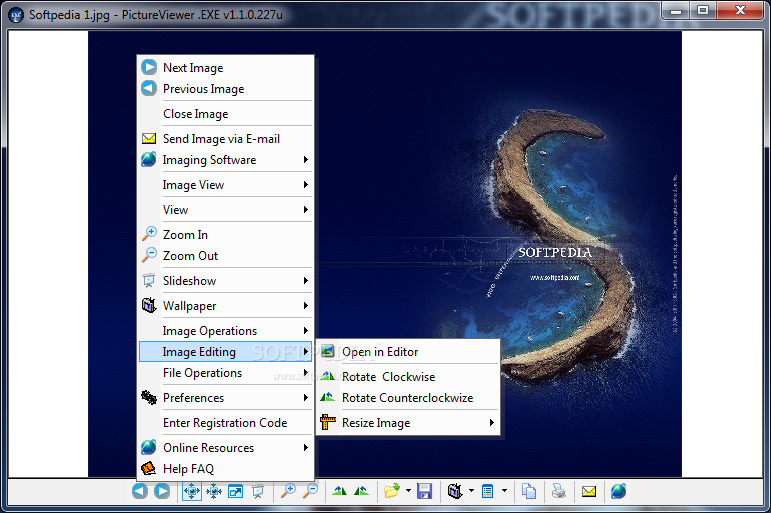Click the blue list view toolbar icon

click(487, 491)
